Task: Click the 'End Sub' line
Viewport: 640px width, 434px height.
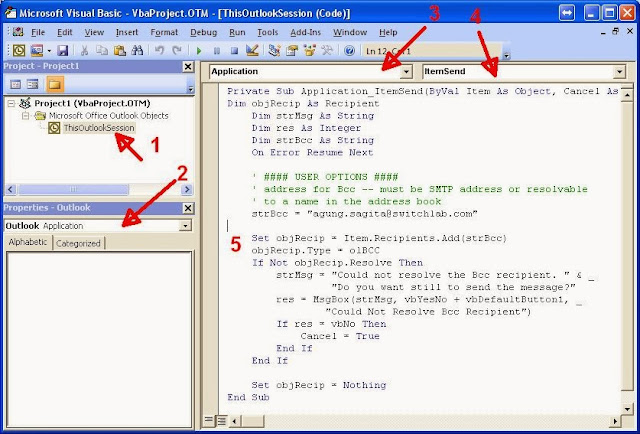Action: pyautogui.click(x=248, y=398)
